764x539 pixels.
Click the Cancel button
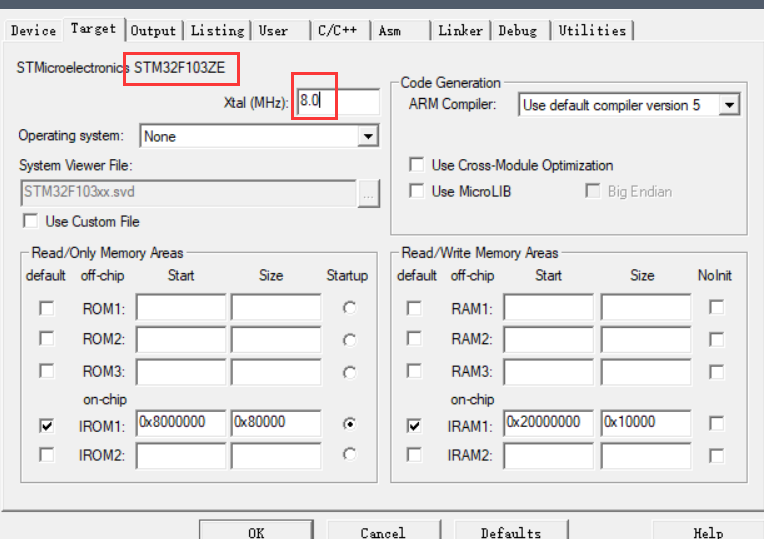[383, 531]
